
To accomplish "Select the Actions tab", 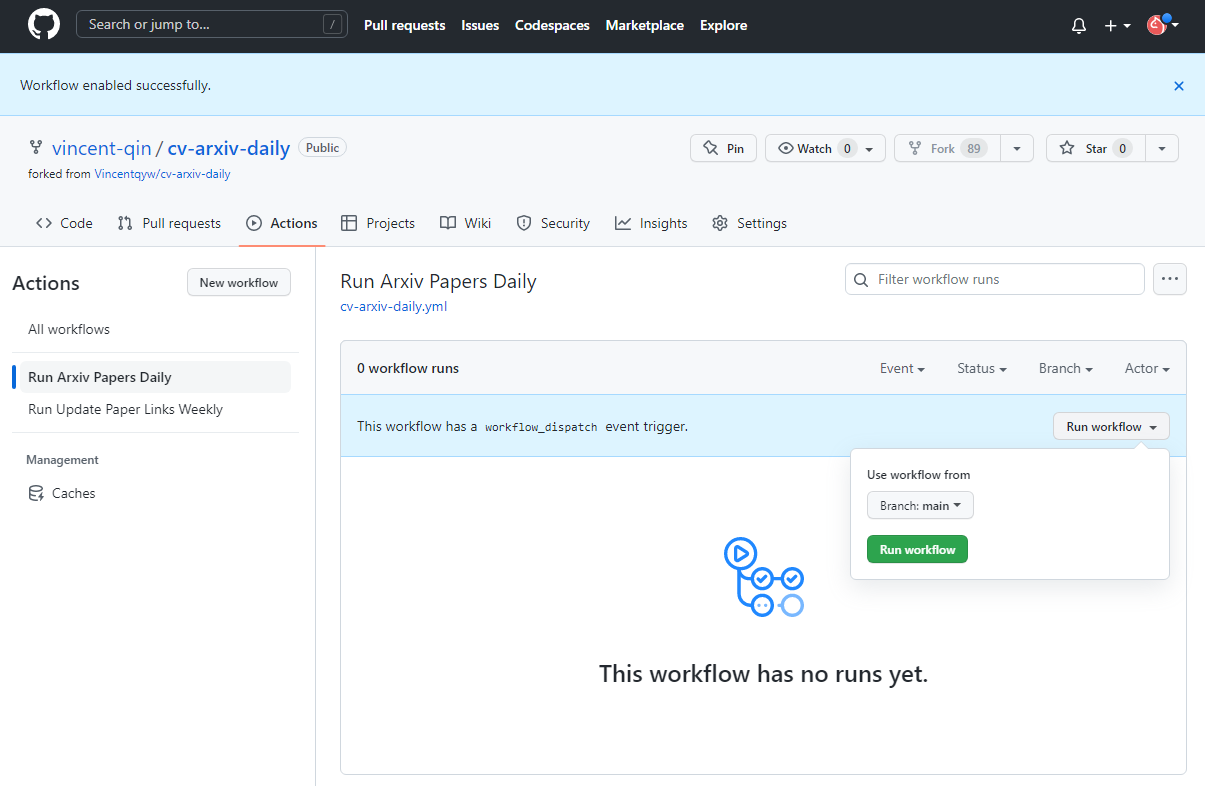I will [x=282, y=223].
